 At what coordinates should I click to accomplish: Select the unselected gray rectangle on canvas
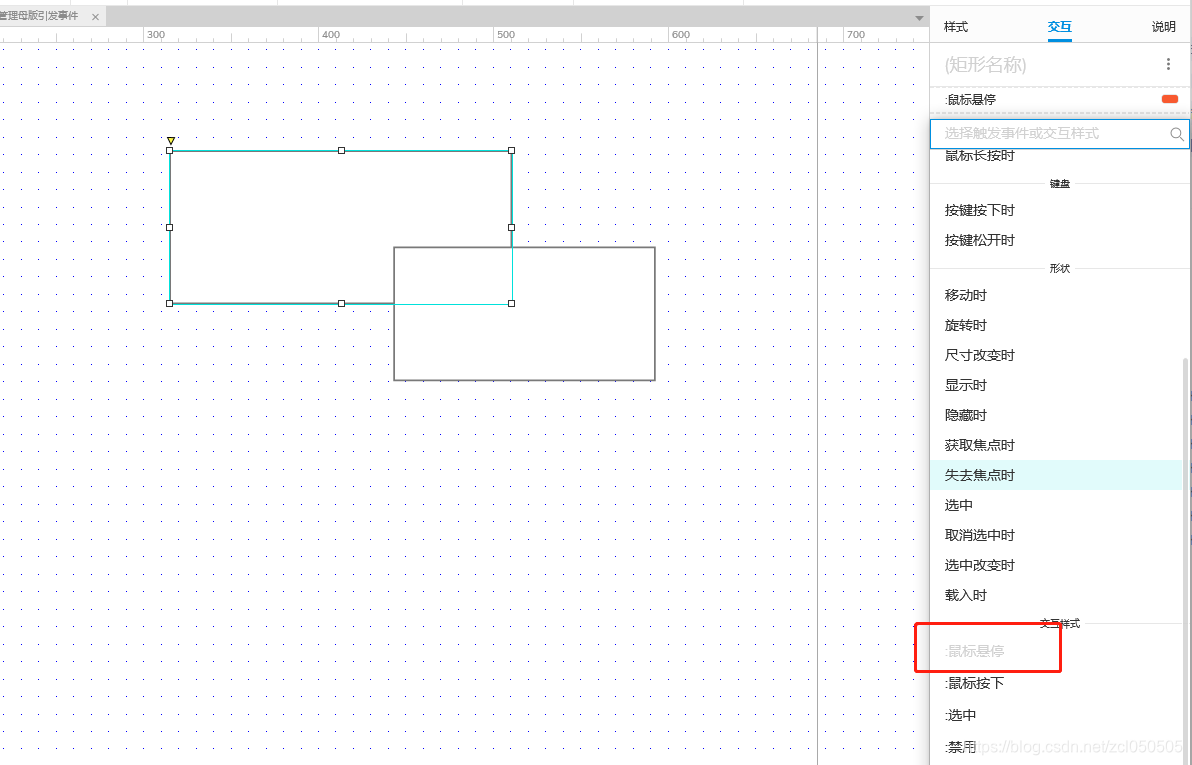(x=524, y=313)
